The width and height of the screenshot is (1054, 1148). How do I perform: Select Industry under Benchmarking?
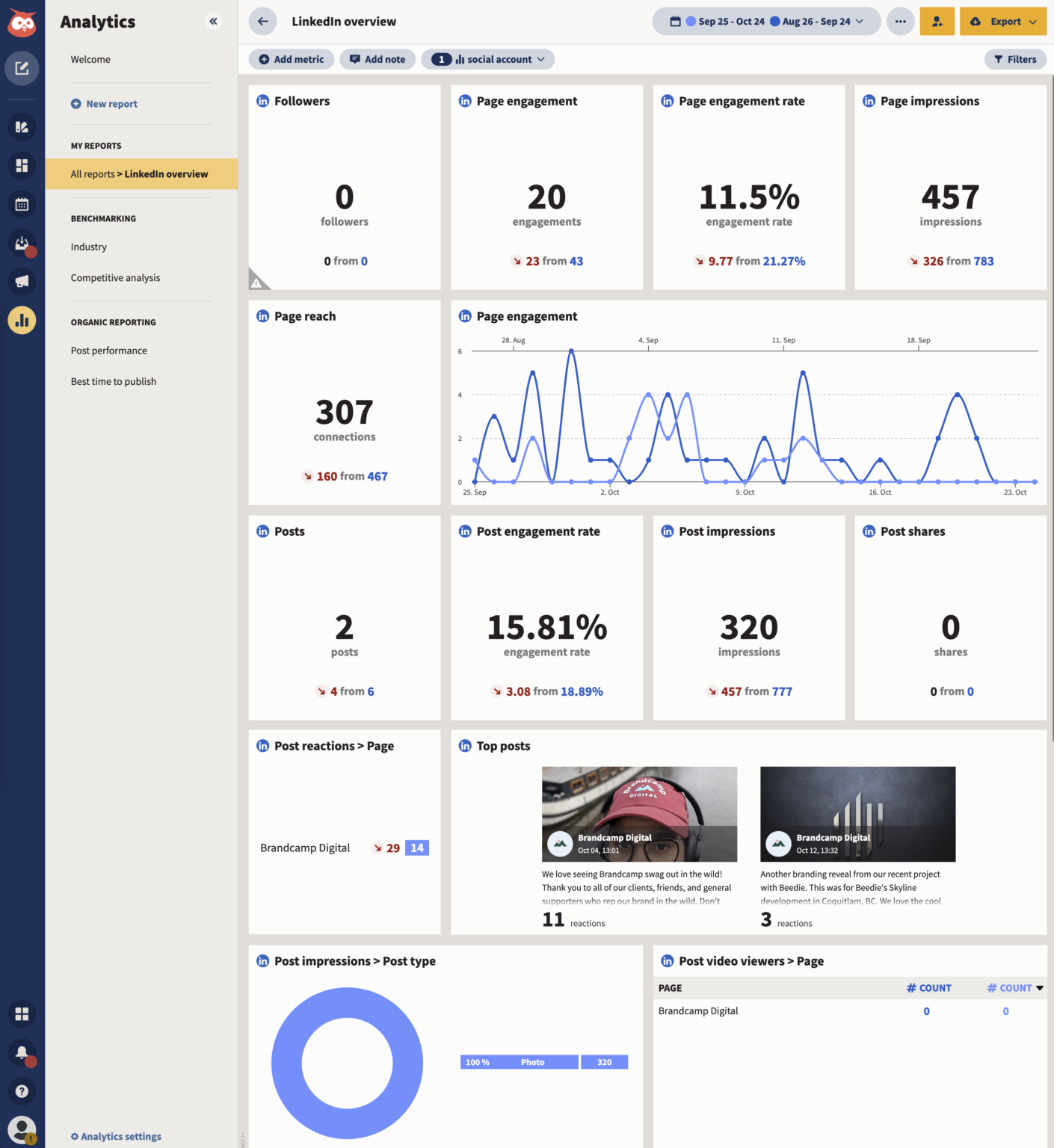pos(88,247)
